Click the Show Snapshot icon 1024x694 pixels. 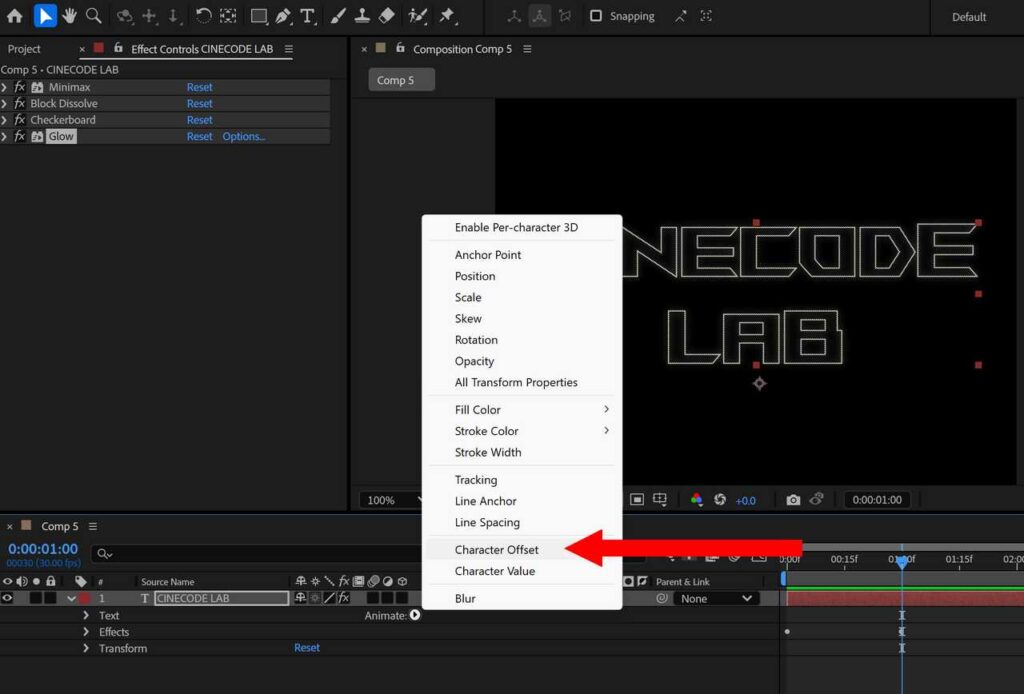tap(816, 499)
